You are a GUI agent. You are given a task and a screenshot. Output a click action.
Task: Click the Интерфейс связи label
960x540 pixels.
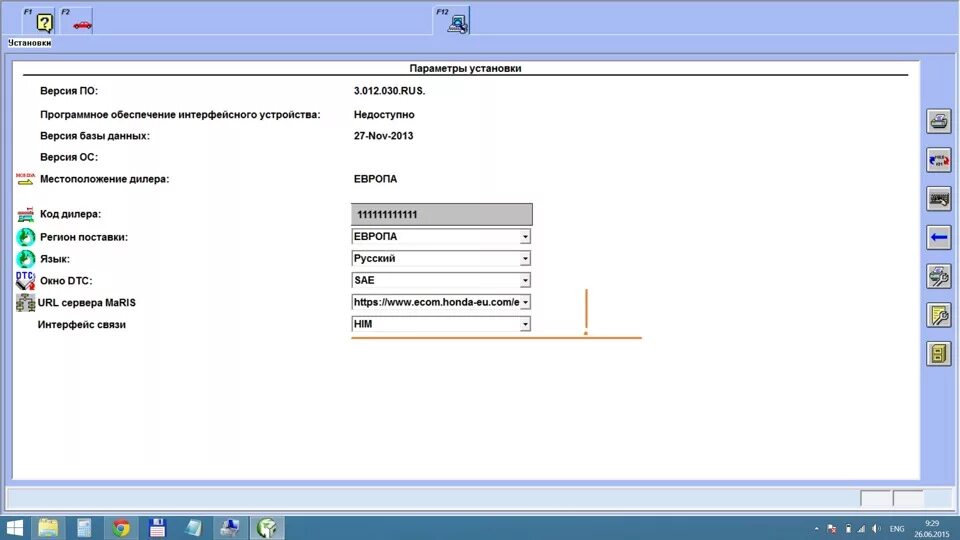[81, 324]
